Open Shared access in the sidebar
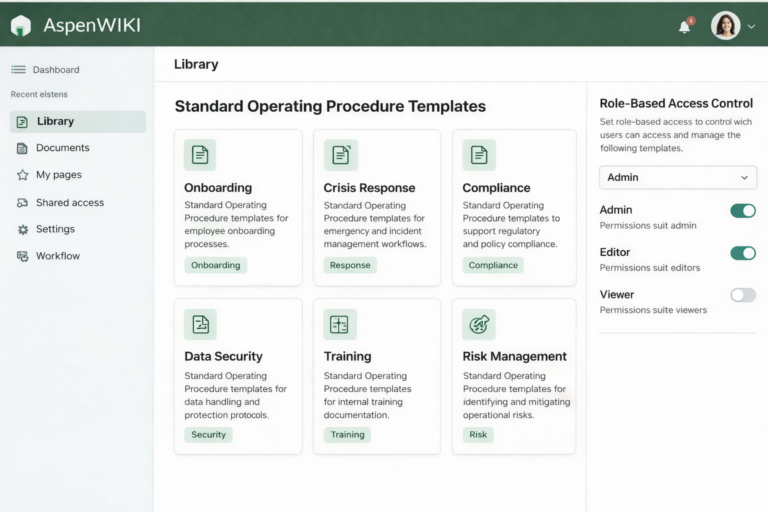This screenshot has height=512, width=768. 69,203
